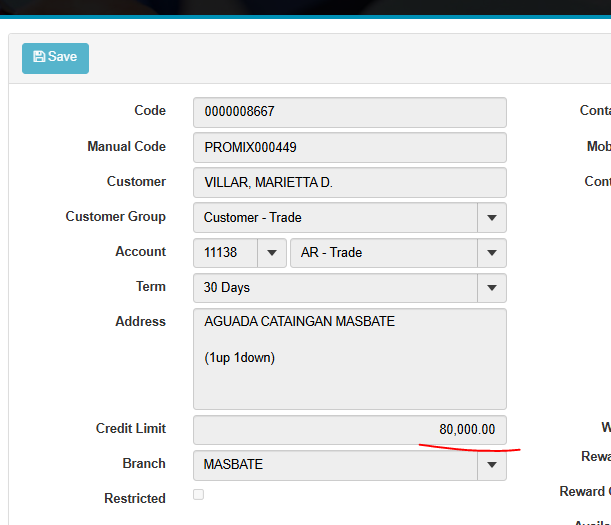Expand the account code 11138 dropdown arrow
This screenshot has width=611, height=525.
point(271,253)
